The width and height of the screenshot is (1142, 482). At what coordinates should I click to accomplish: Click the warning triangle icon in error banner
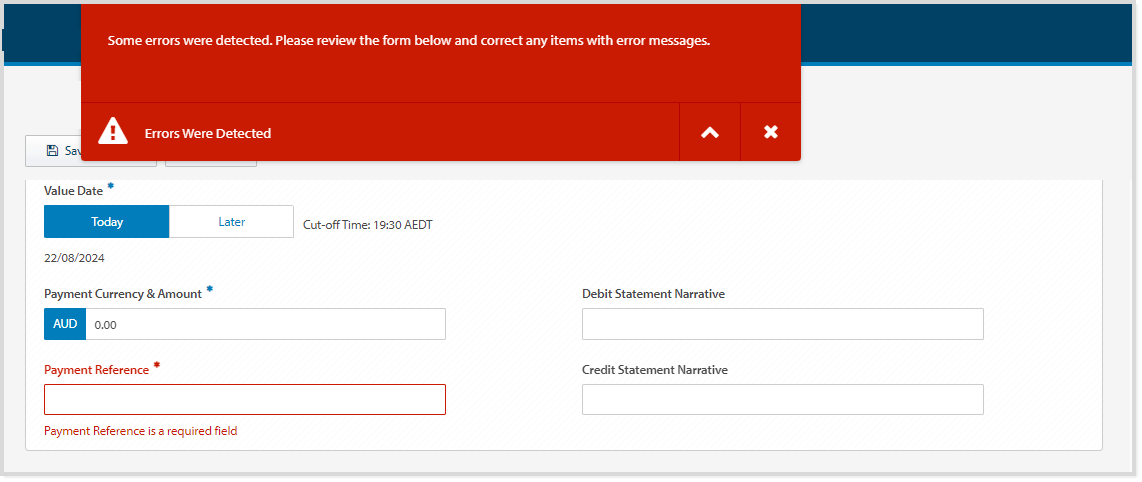click(x=113, y=132)
